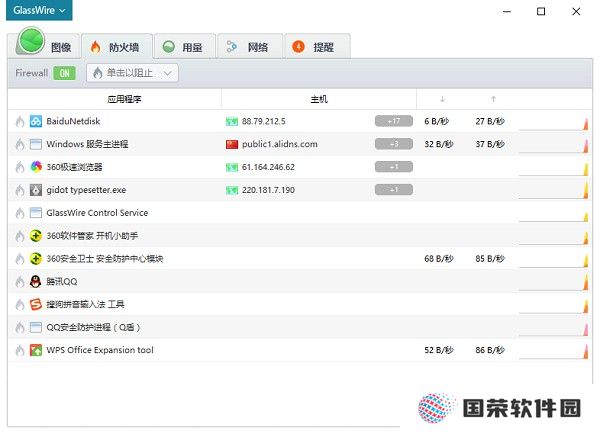
Task: Sort by upload arrow column header
Action: [493, 100]
